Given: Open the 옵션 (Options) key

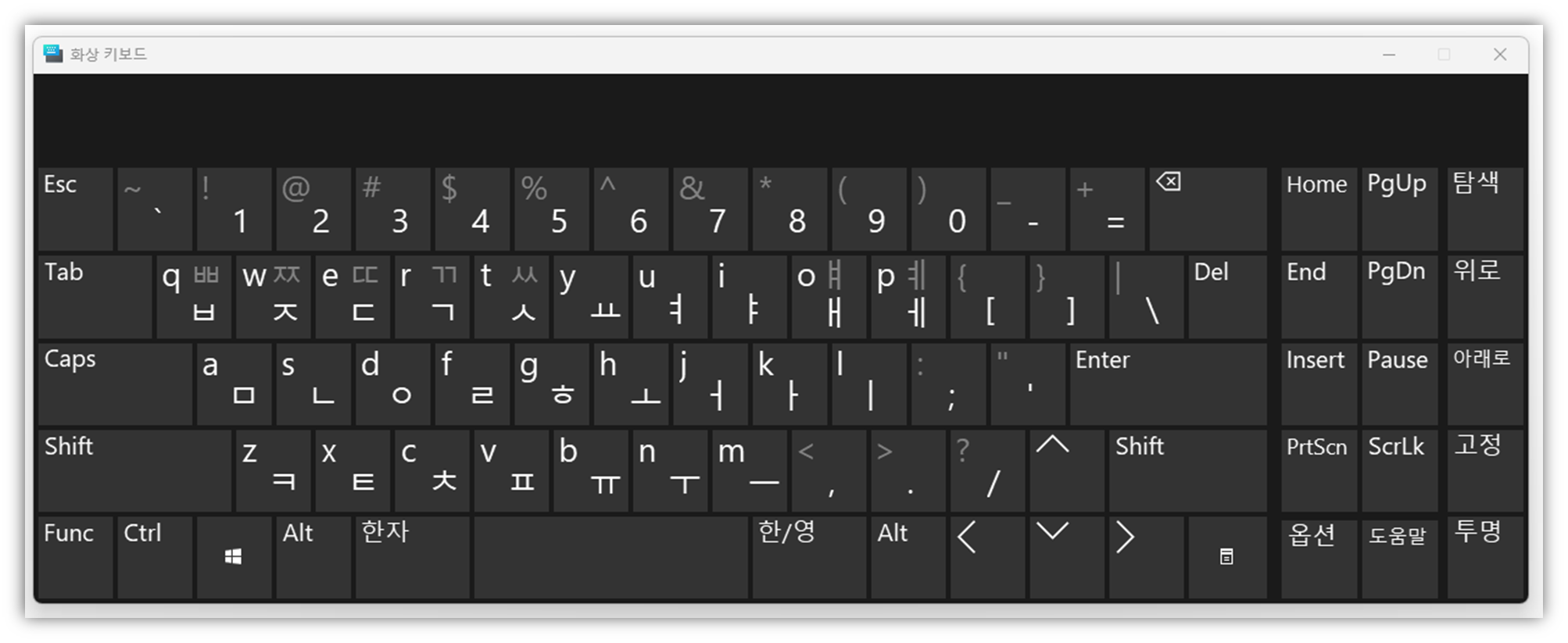Looking at the screenshot, I should [x=1319, y=557].
